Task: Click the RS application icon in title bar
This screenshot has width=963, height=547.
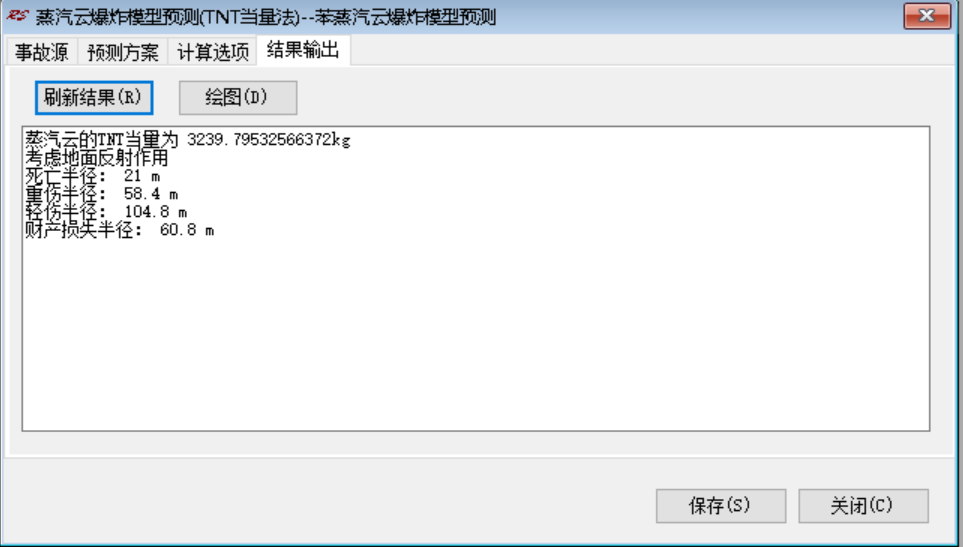Action: point(17,15)
